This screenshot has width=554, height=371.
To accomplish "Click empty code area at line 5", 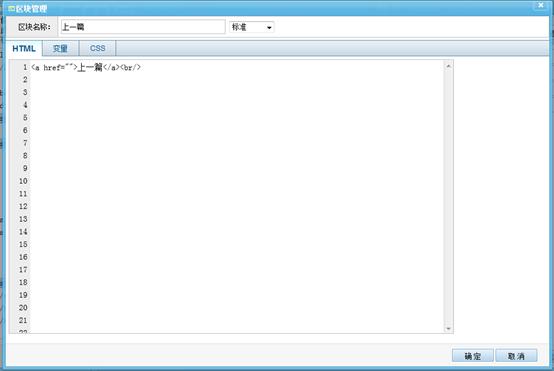I will click(237, 118).
